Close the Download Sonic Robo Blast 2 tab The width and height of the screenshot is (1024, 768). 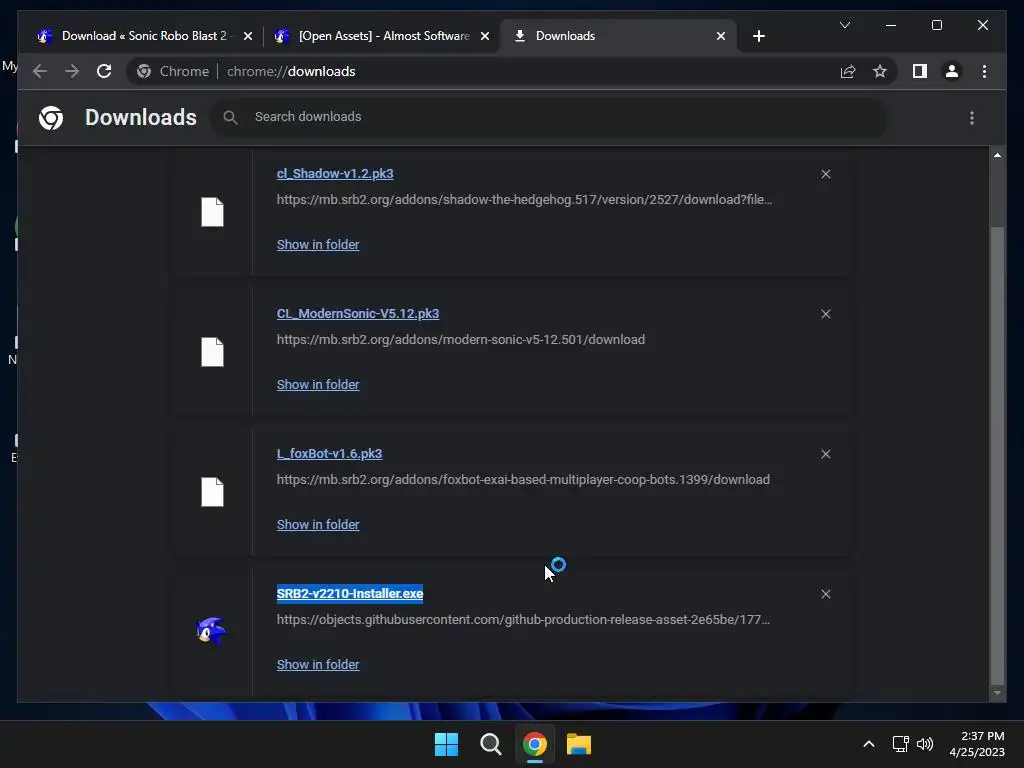tap(248, 36)
